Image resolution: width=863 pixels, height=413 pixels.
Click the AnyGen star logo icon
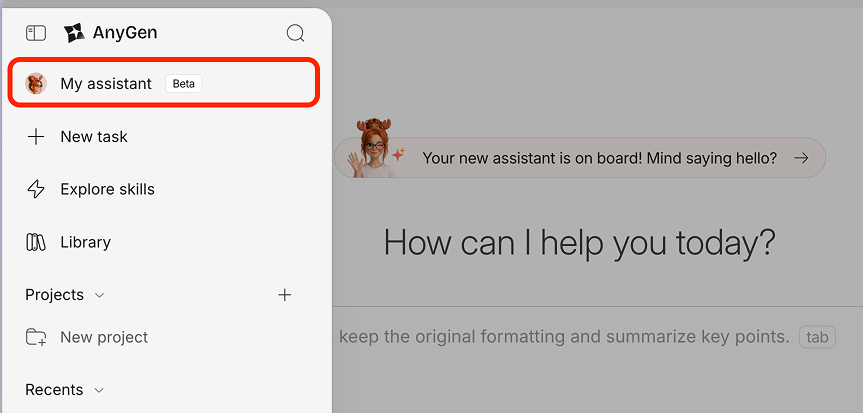(74, 33)
